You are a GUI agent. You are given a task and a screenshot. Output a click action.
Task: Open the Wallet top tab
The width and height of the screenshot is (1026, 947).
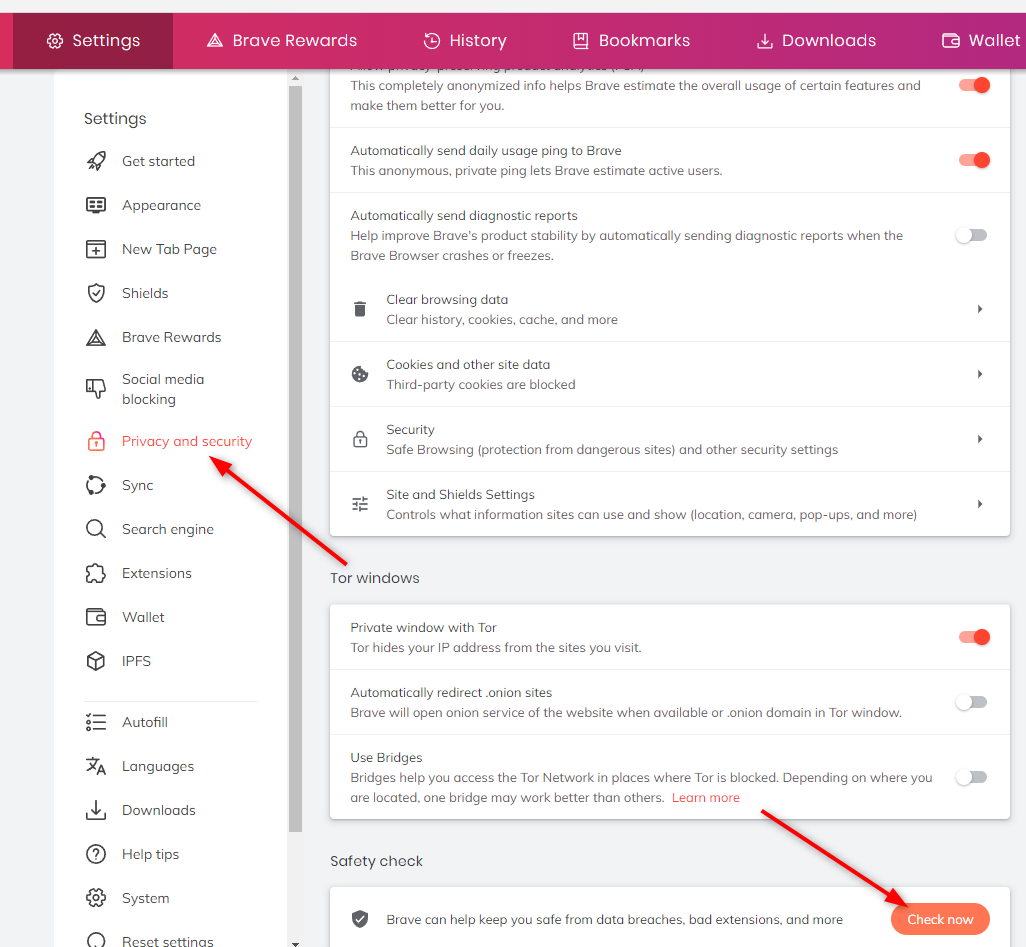point(981,41)
